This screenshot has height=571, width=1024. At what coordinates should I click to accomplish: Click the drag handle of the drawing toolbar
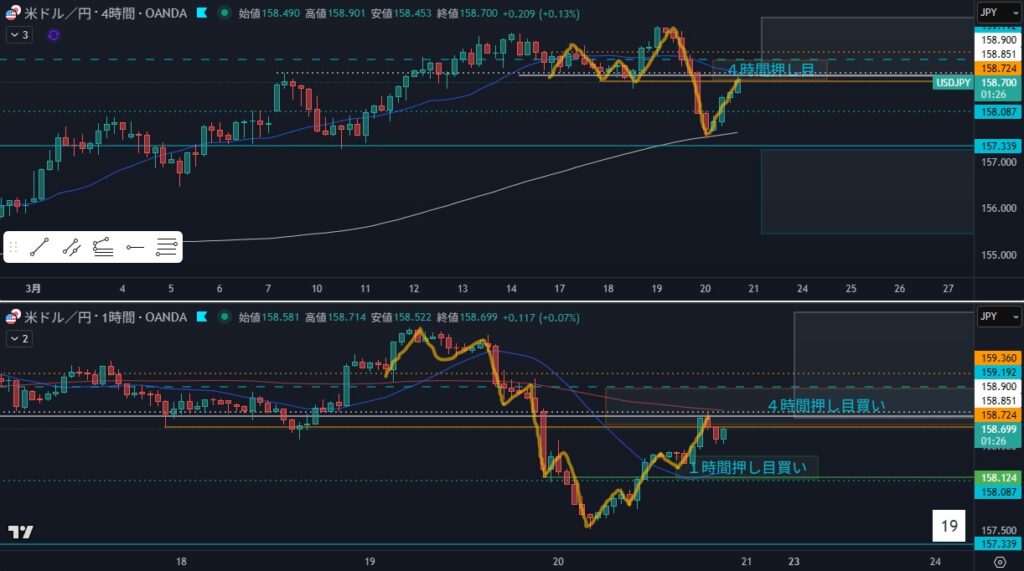(x=13, y=246)
